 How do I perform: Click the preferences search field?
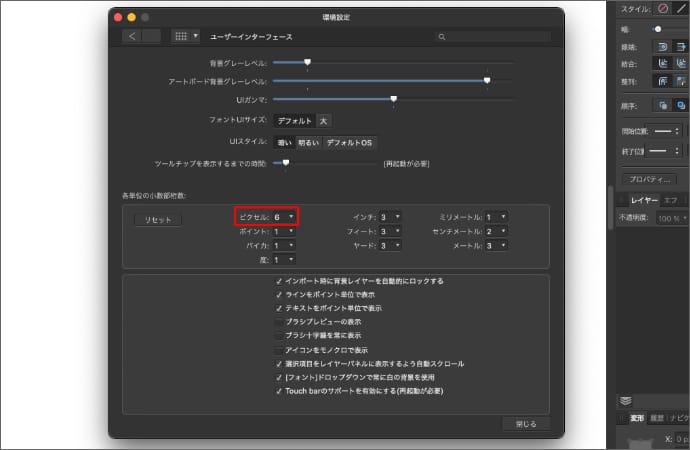coord(490,37)
